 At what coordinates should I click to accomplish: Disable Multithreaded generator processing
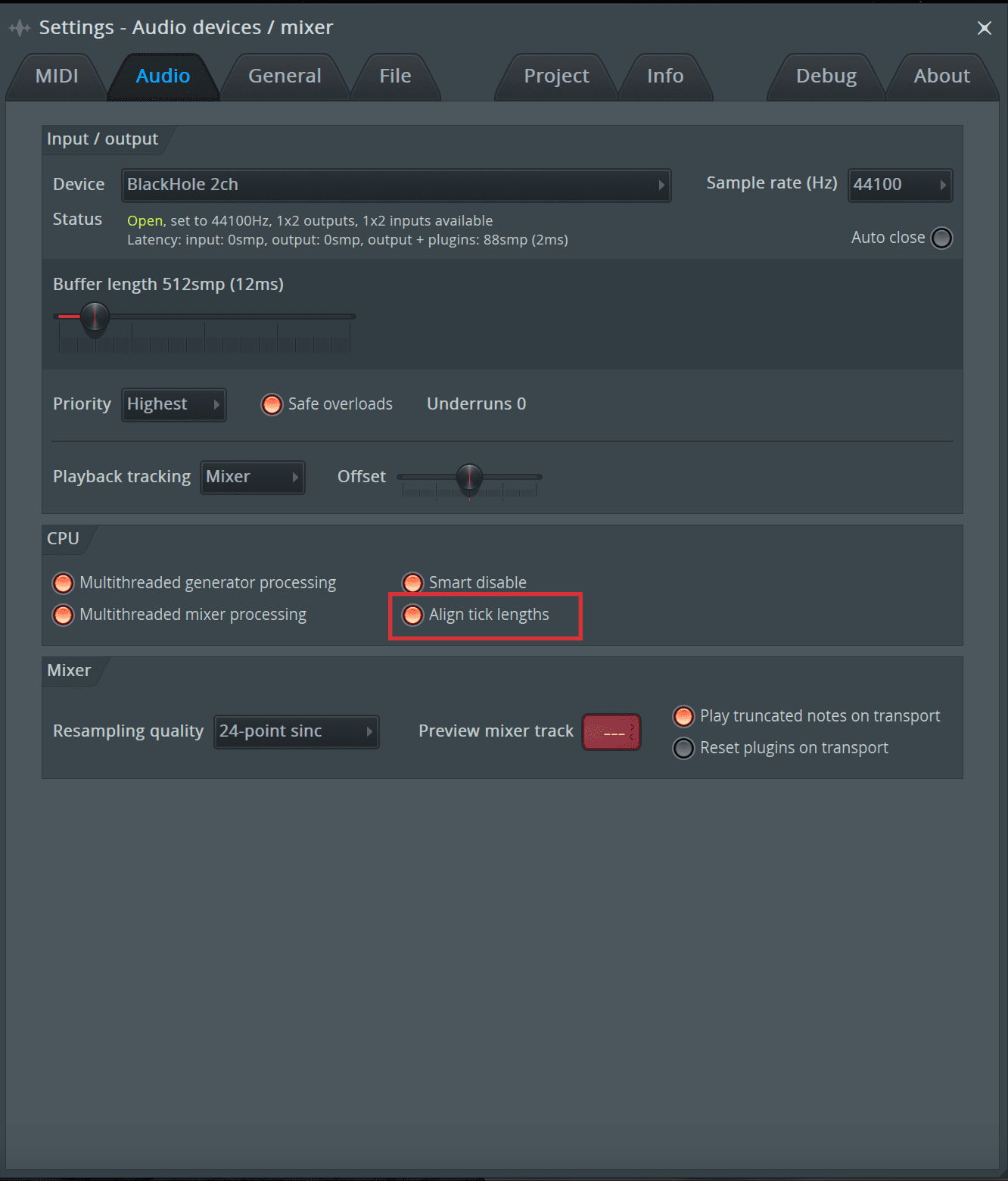click(x=63, y=582)
